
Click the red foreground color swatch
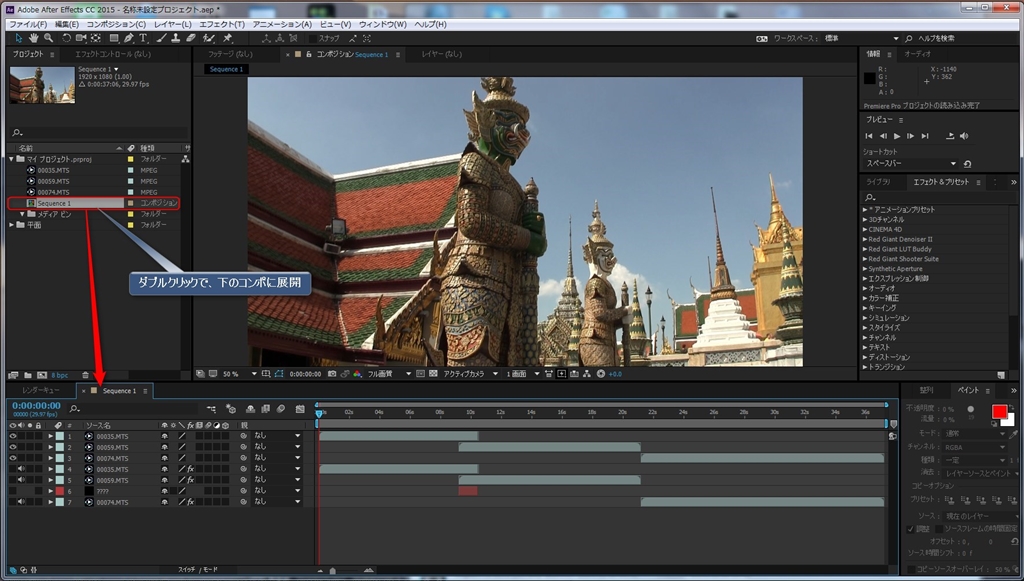999,411
